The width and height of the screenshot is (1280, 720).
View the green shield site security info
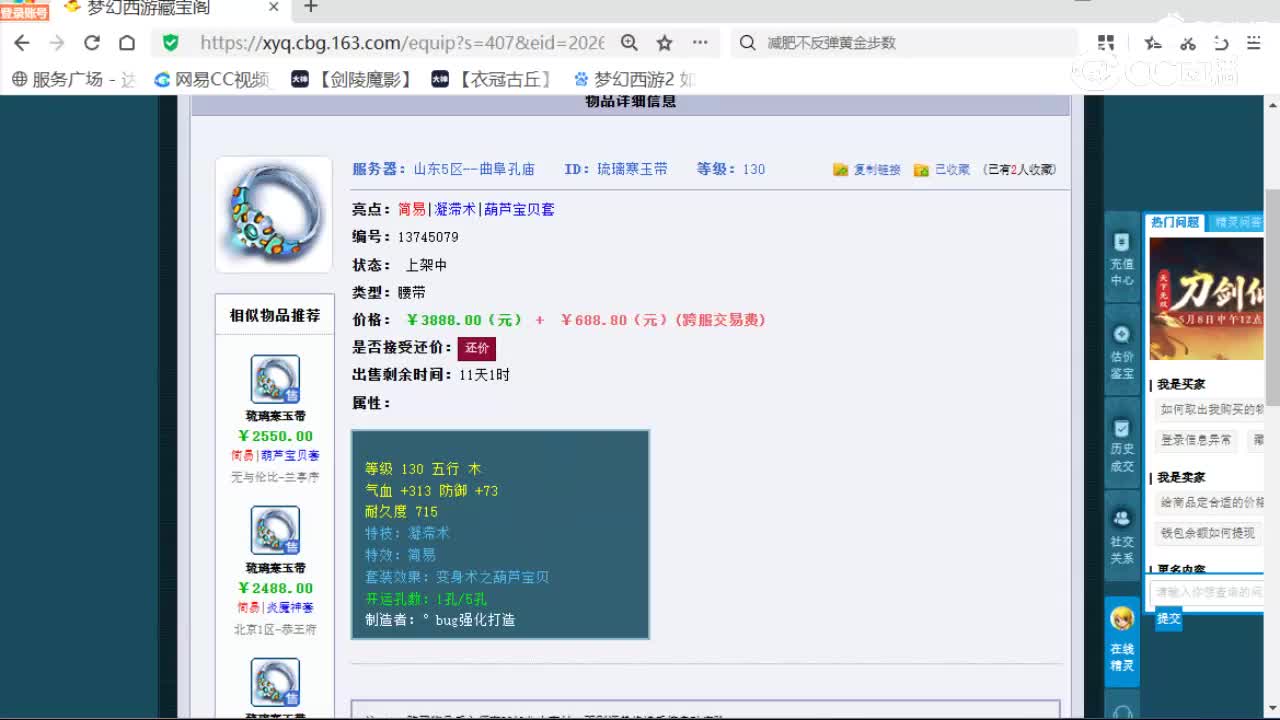(x=171, y=43)
